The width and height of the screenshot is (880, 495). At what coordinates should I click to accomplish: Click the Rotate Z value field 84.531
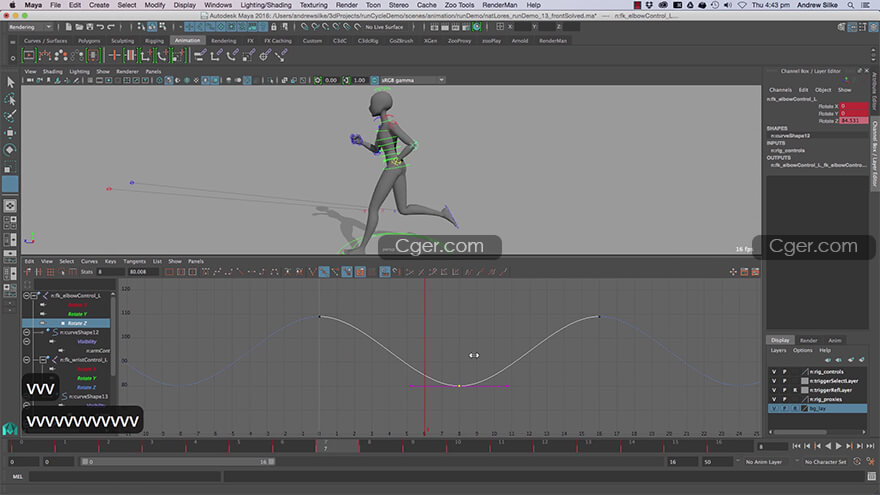854,121
